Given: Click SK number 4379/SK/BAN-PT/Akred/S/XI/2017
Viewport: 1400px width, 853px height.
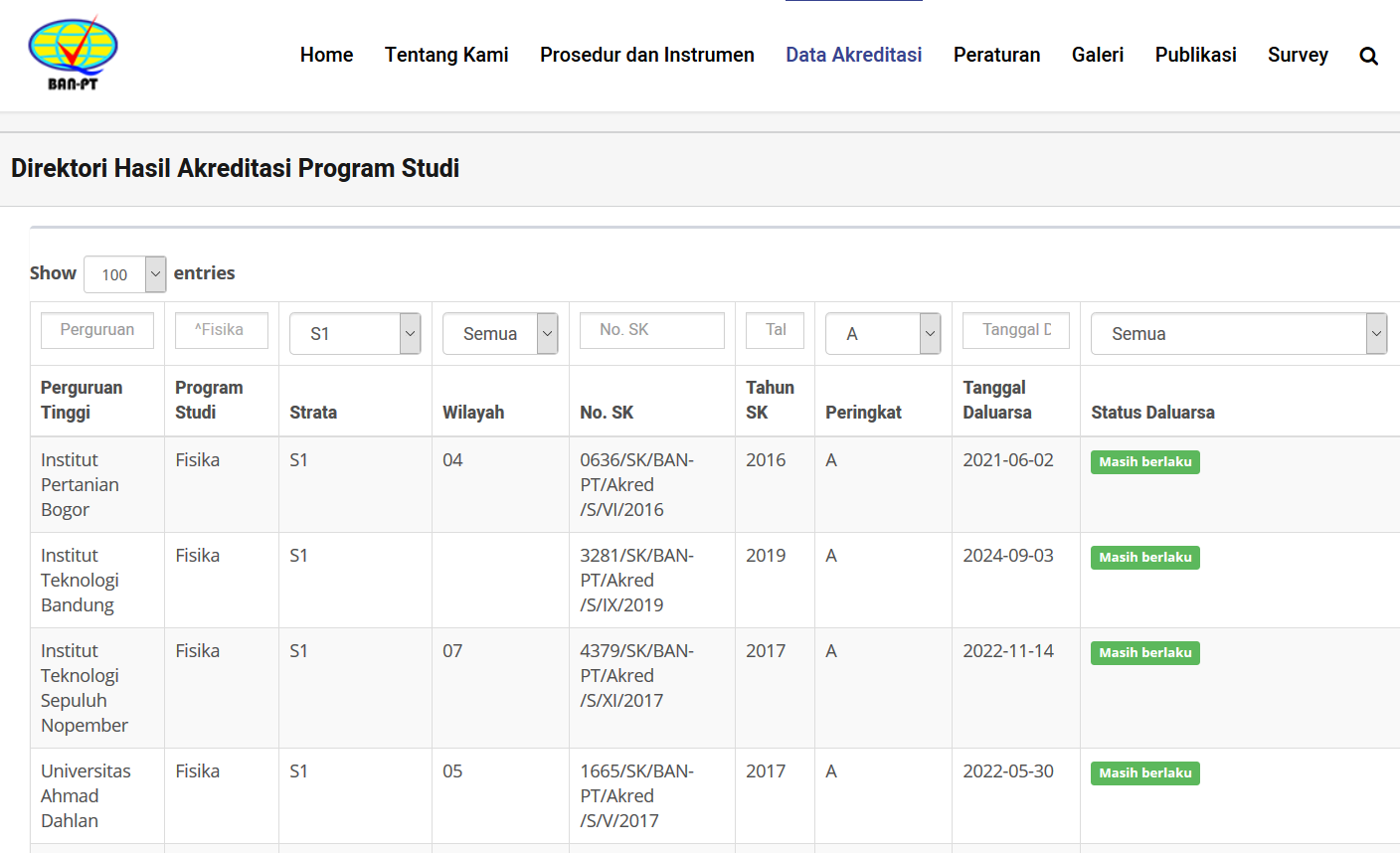Looking at the screenshot, I should pyautogui.click(x=636, y=676).
